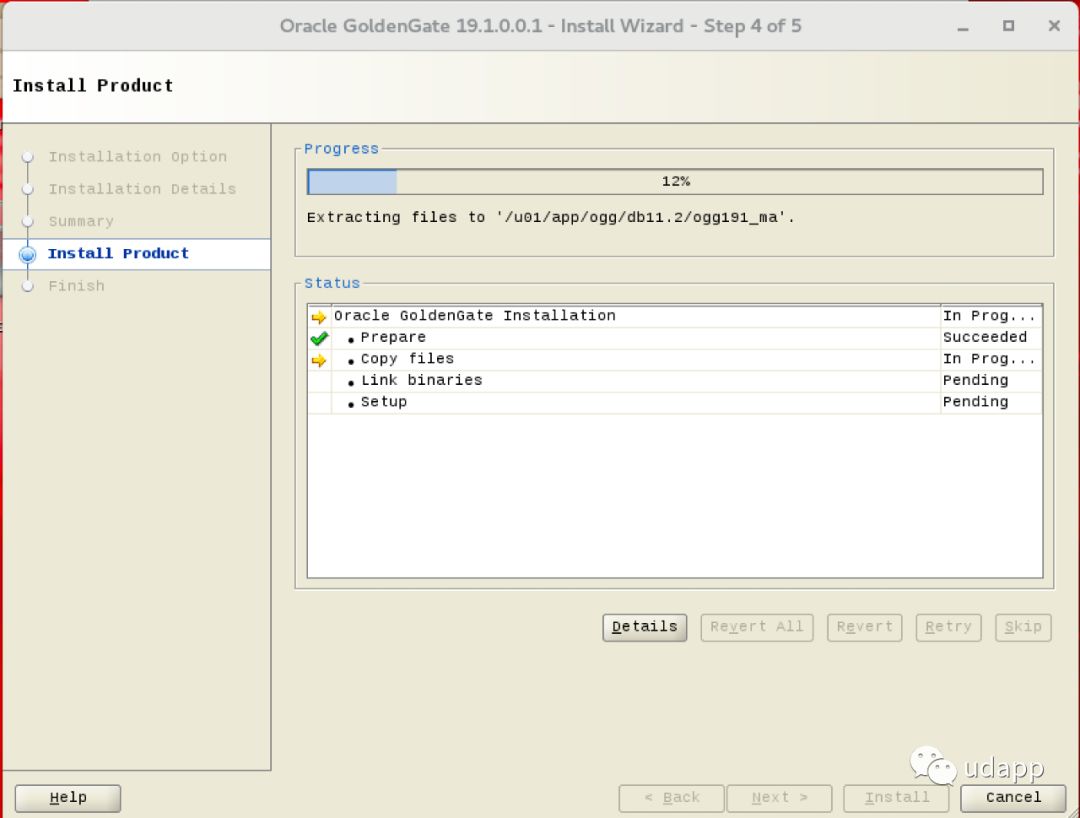Select the Installation Details step
This screenshot has height=818, width=1080.
(x=142, y=189)
